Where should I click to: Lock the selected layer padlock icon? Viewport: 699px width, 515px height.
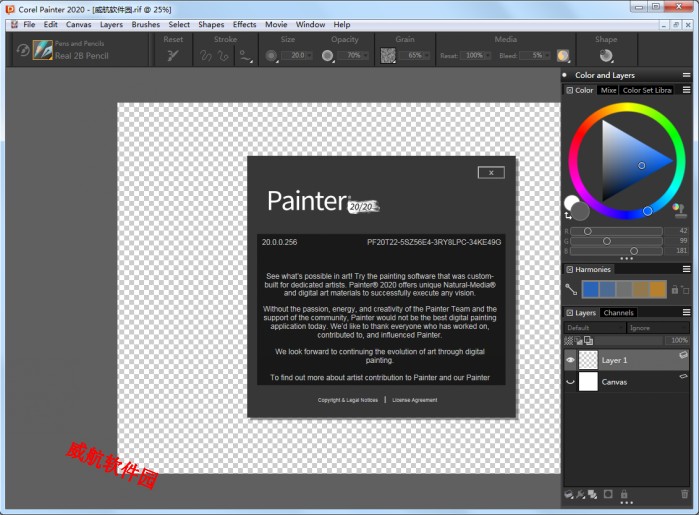point(624,494)
